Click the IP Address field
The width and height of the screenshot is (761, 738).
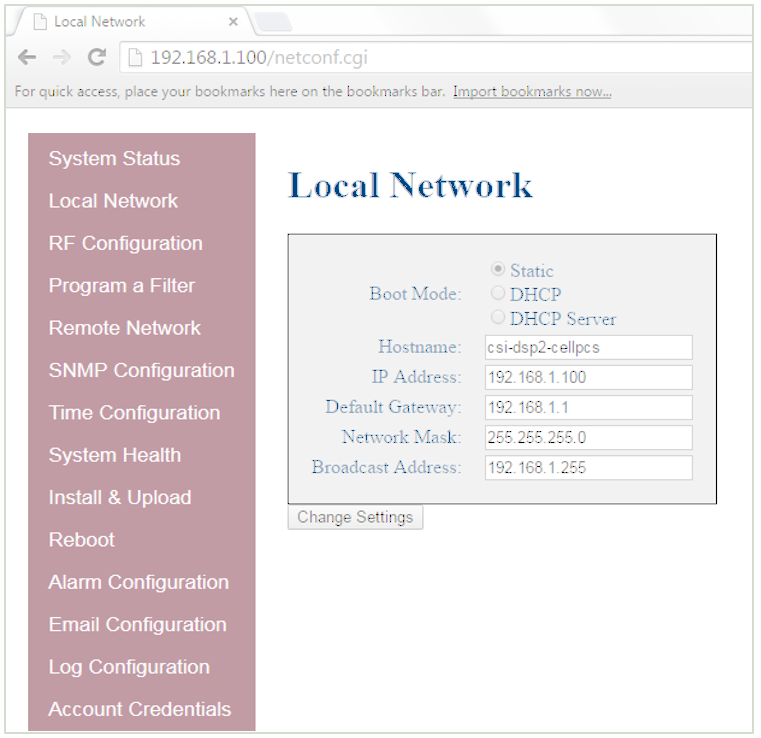(588, 377)
